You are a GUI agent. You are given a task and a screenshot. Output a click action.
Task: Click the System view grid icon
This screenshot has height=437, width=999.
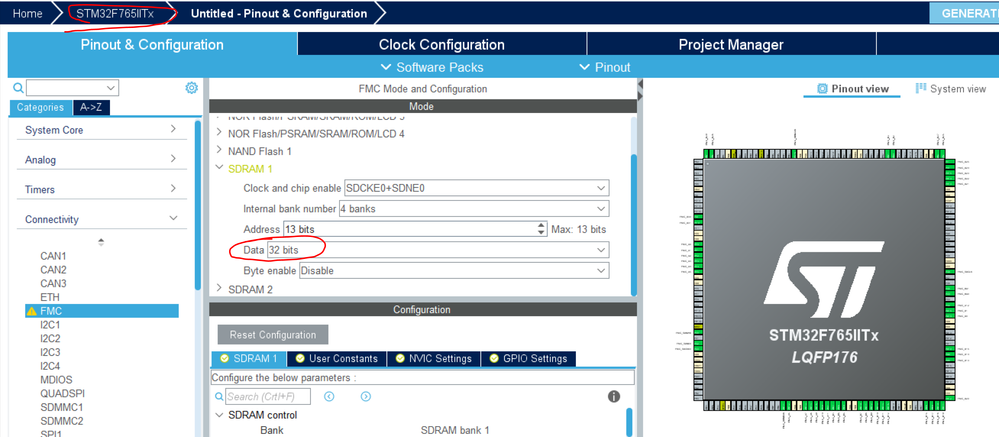921,89
